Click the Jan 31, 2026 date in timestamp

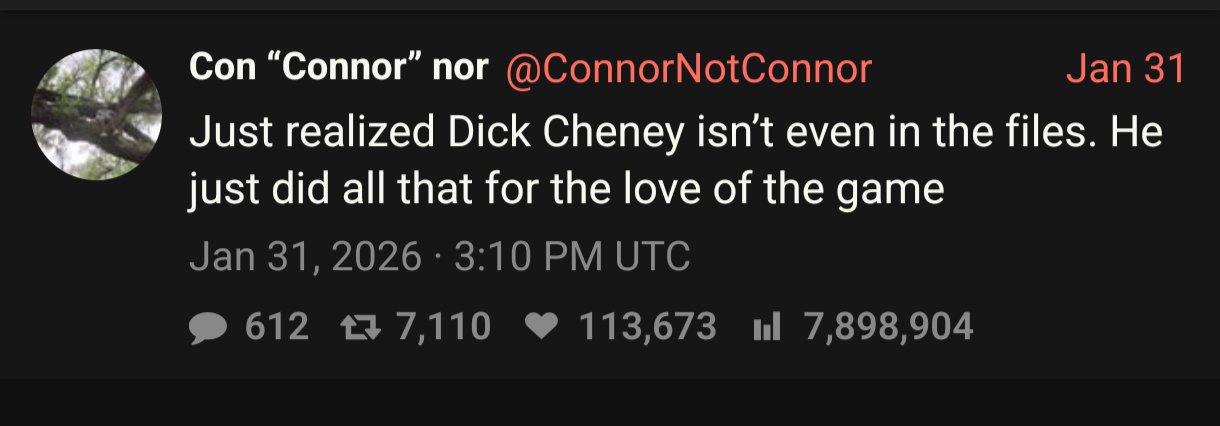point(305,258)
